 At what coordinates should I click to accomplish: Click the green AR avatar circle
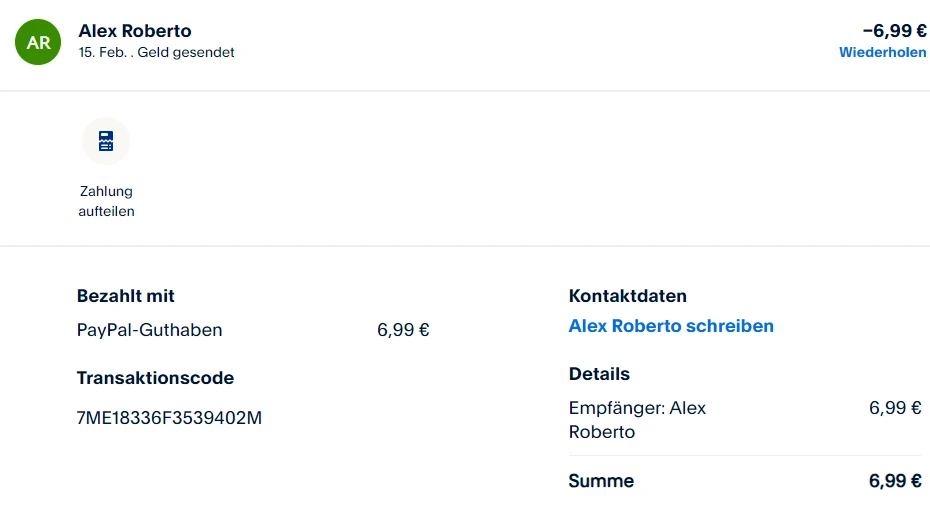(x=39, y=42)
